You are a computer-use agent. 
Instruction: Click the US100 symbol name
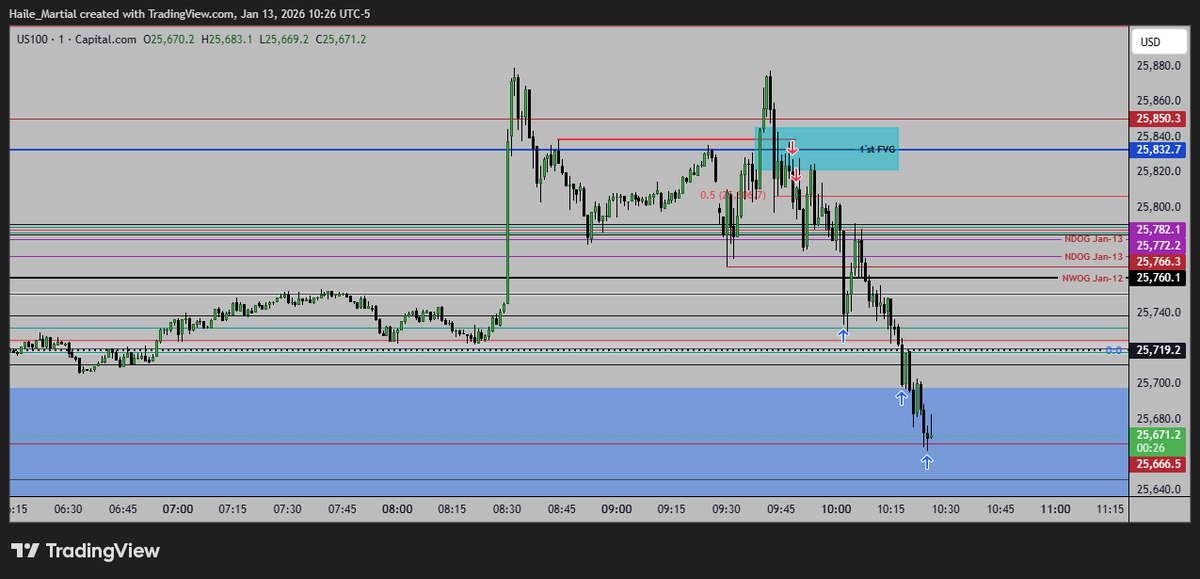(34, 40)
